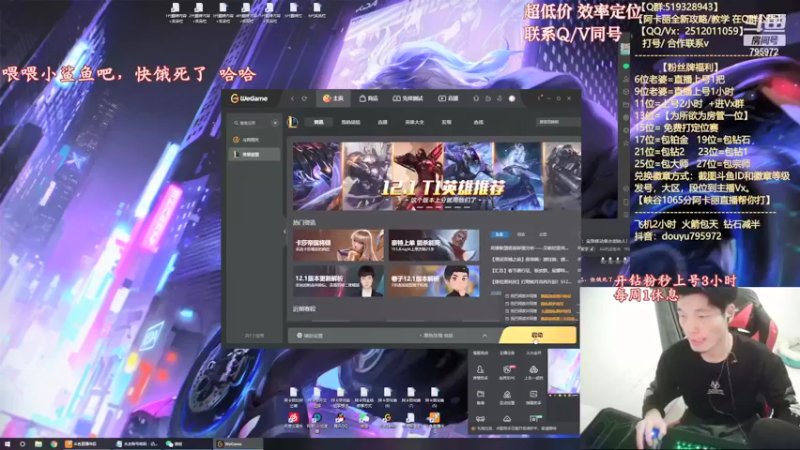Open the 英雄大全 champions sub-tab
This screenshot has width=800, height=450.
click(x=414, y=122)
